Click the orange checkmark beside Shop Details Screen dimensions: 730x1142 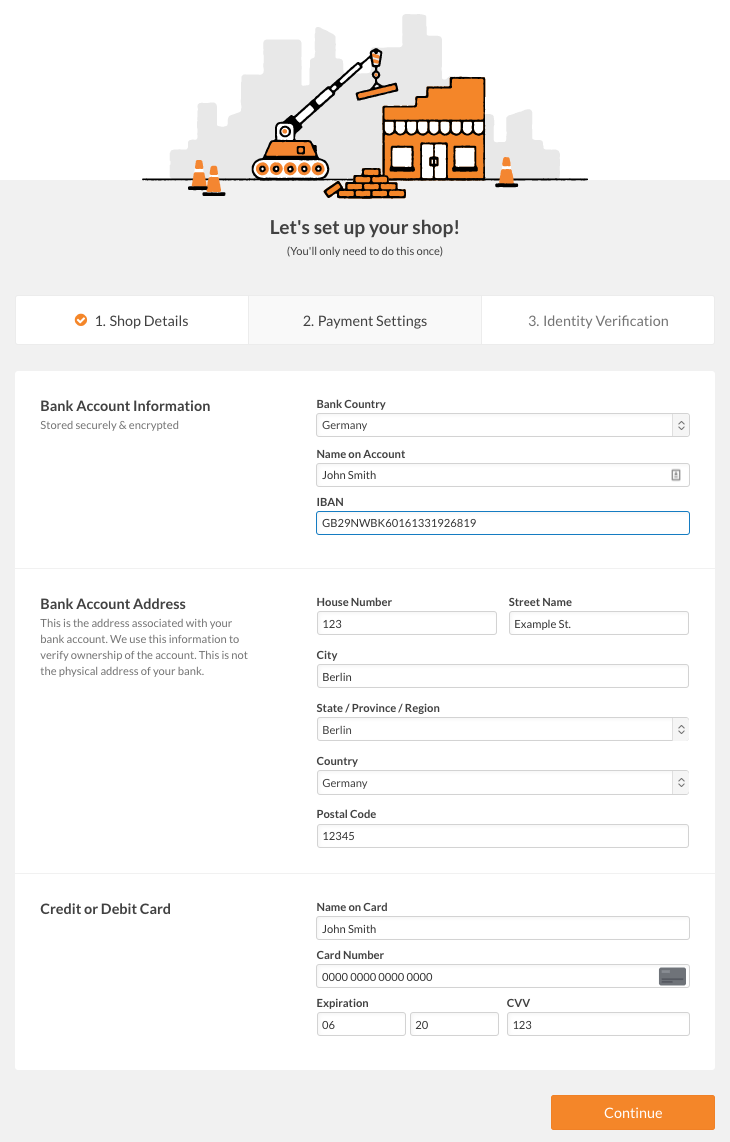81,320
